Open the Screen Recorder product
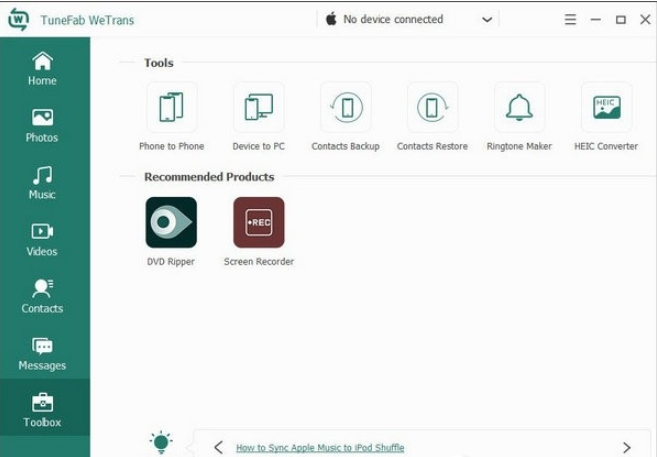Screen dimensions: 657x457 (x=258, y=222)
